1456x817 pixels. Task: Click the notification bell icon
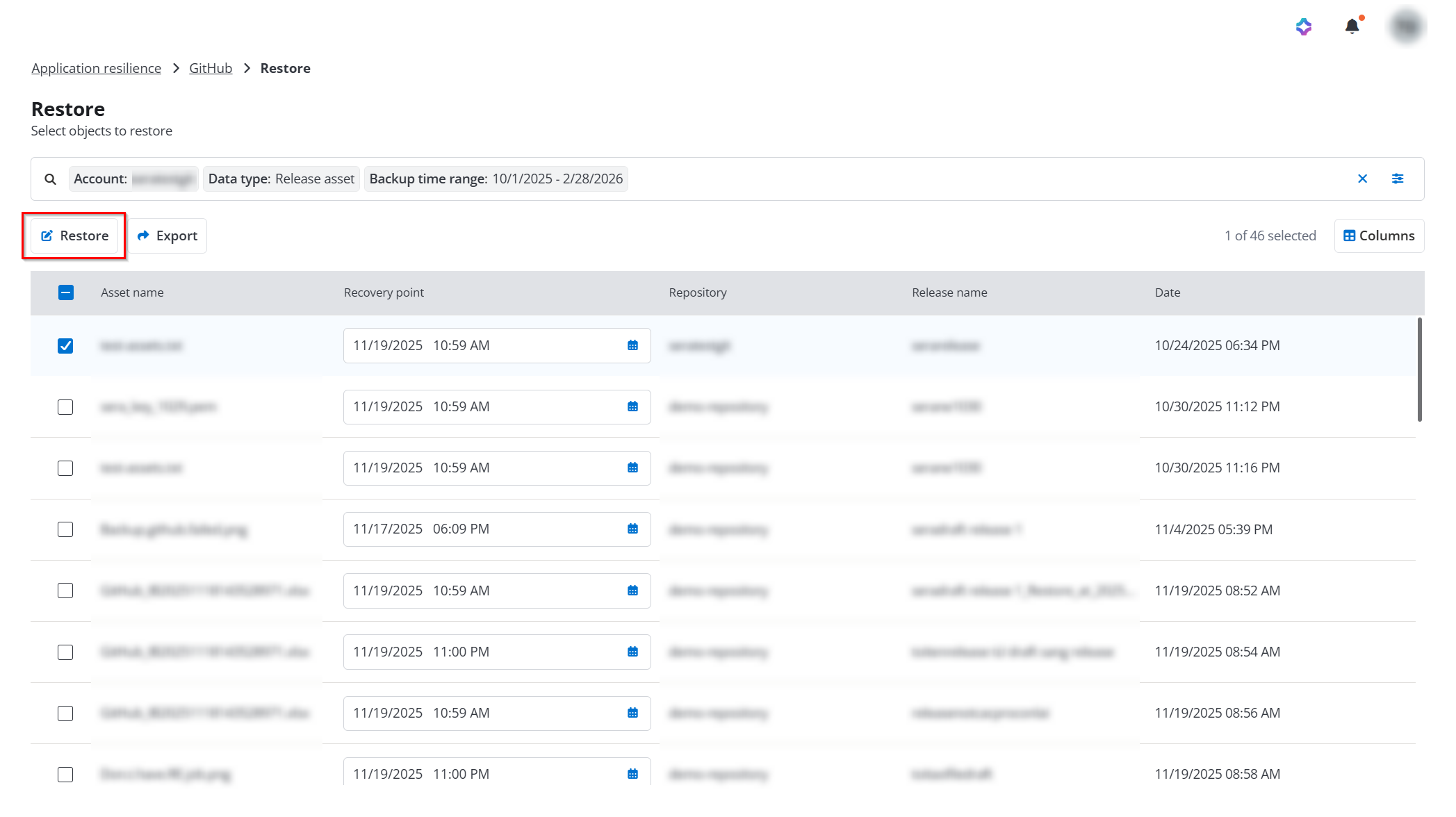(x=1351, y=26)
